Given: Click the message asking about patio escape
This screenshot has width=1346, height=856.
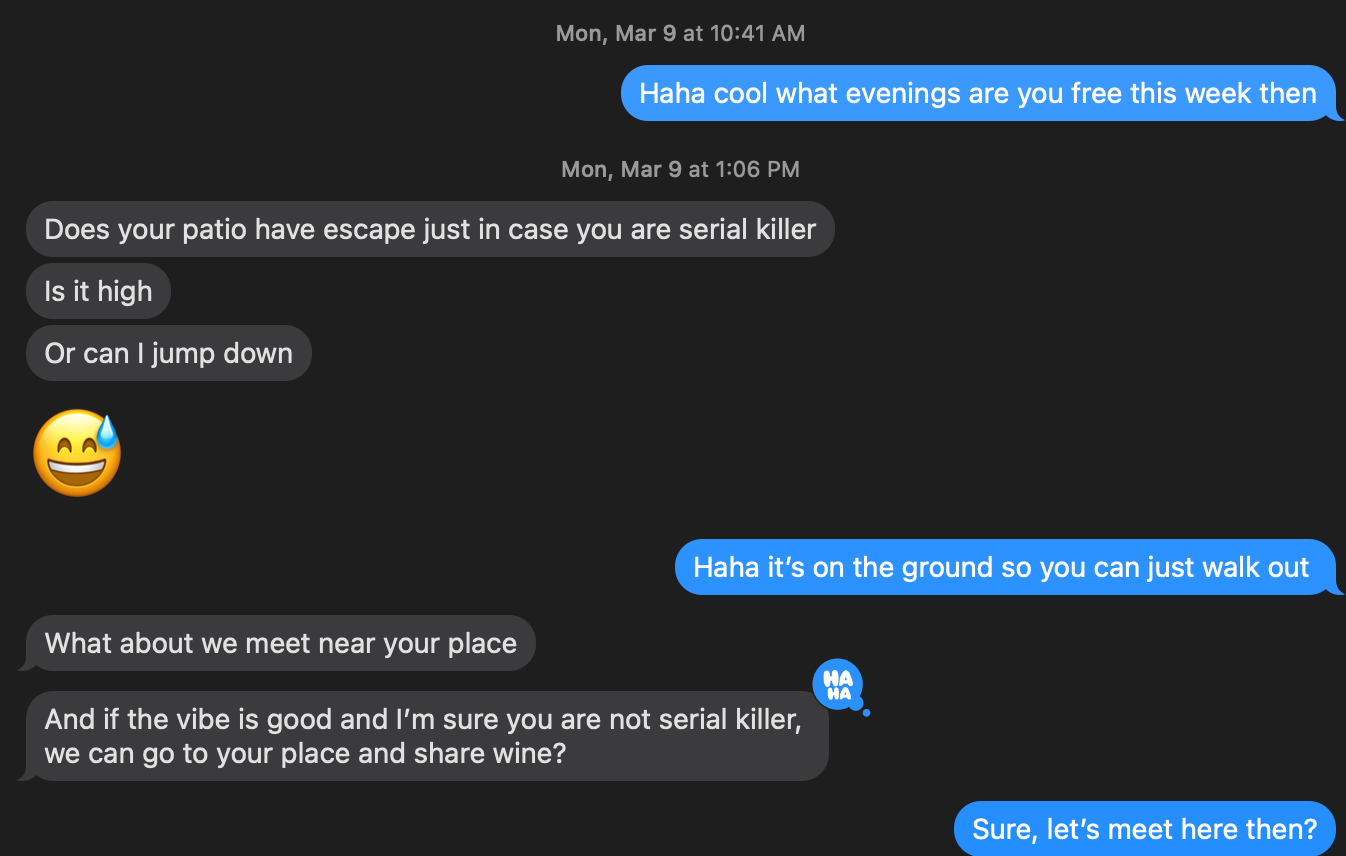Looking at the screenshot, I should [x=430, y=230].
